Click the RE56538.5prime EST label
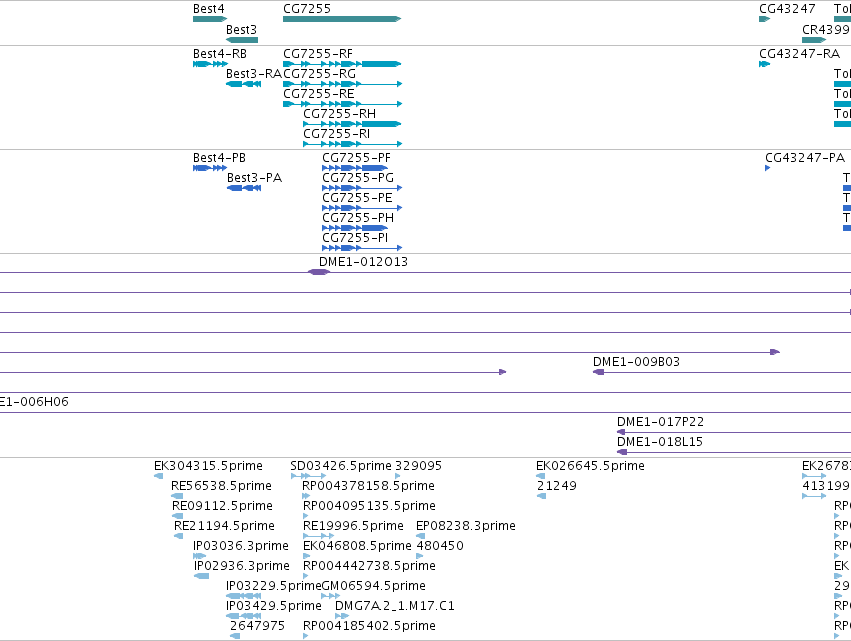The image size is (851, 641). 221,486
